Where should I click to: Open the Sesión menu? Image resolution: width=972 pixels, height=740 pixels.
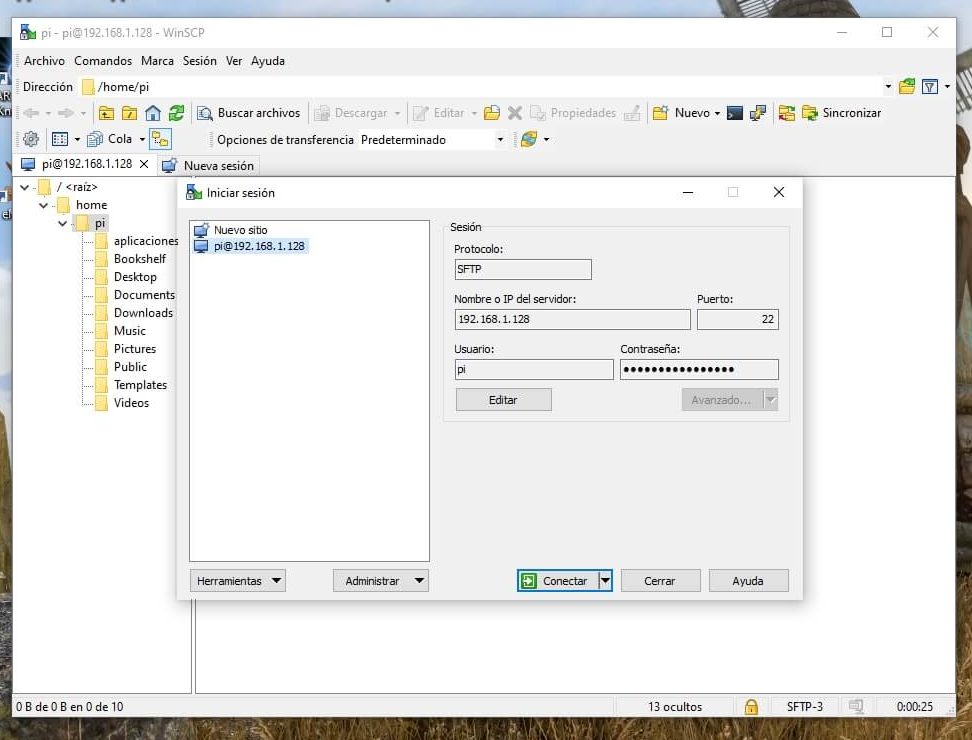(x=200, y=61)
